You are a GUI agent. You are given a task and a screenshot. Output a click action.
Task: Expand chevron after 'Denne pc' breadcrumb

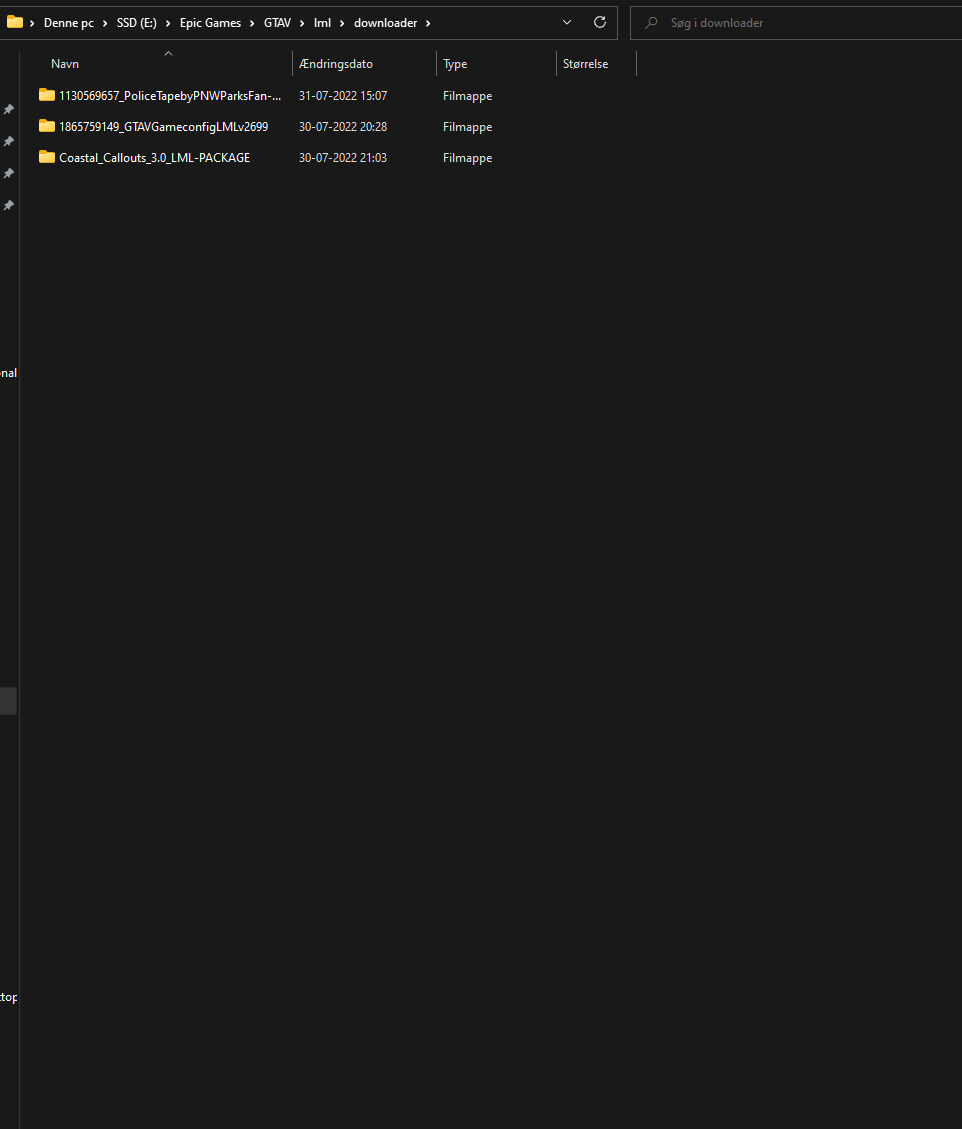105,23
